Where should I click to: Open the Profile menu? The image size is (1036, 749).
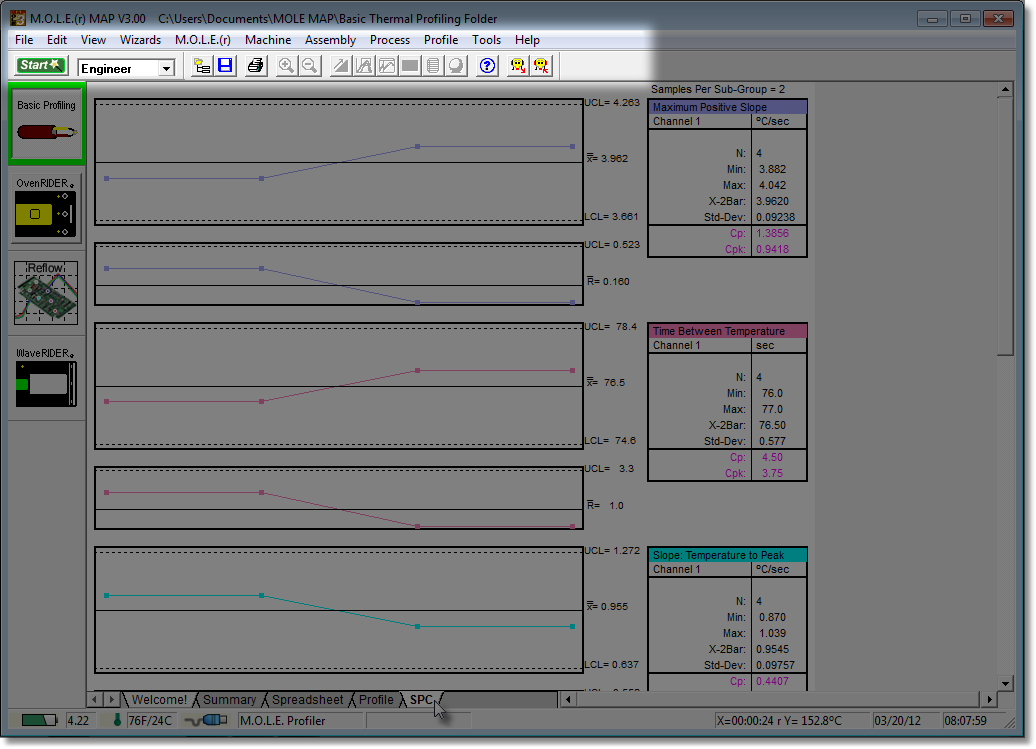pos(441,40)
